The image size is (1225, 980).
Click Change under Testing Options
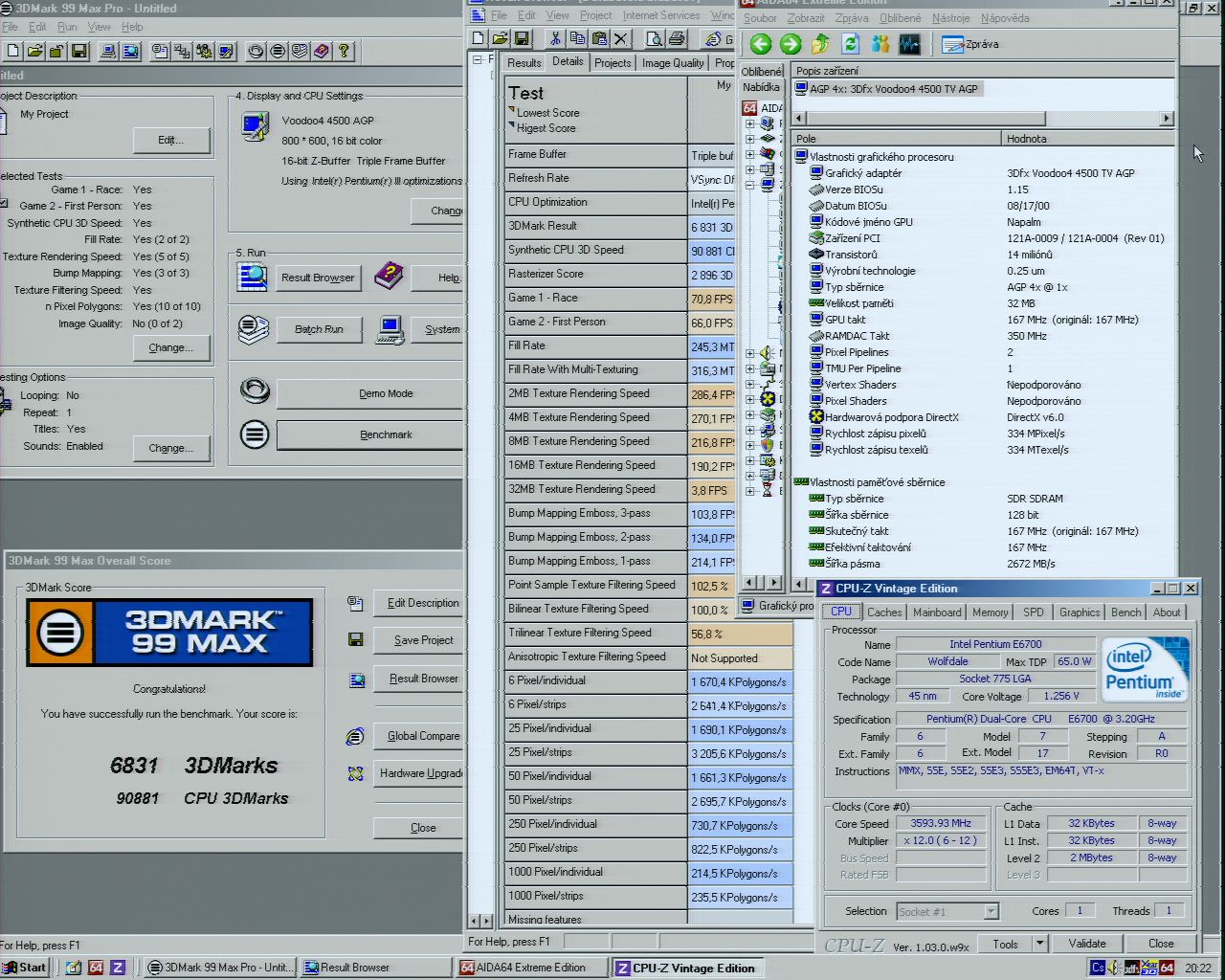tap(171, 448)
